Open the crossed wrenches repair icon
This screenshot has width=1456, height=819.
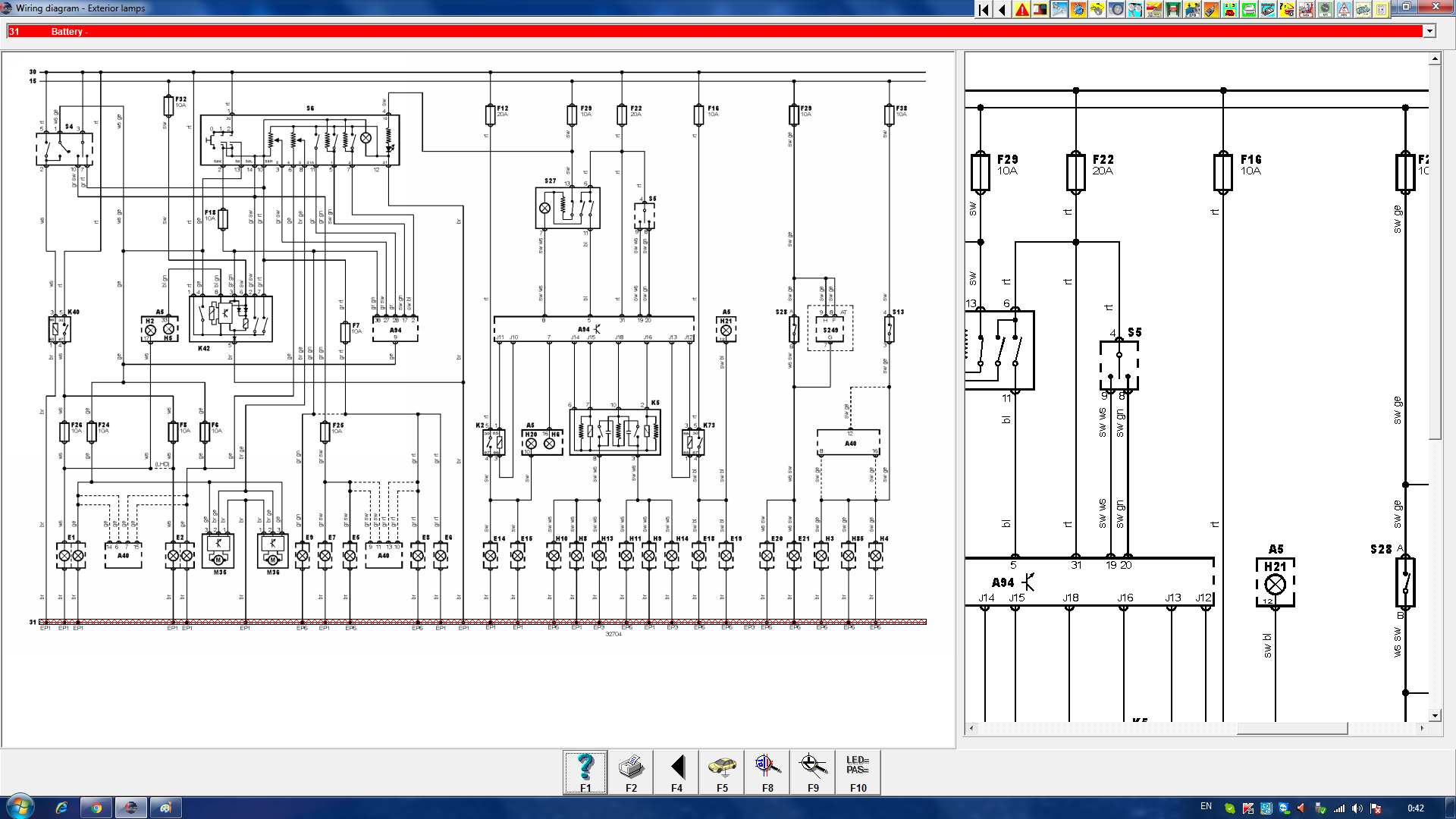[1059, 10]
